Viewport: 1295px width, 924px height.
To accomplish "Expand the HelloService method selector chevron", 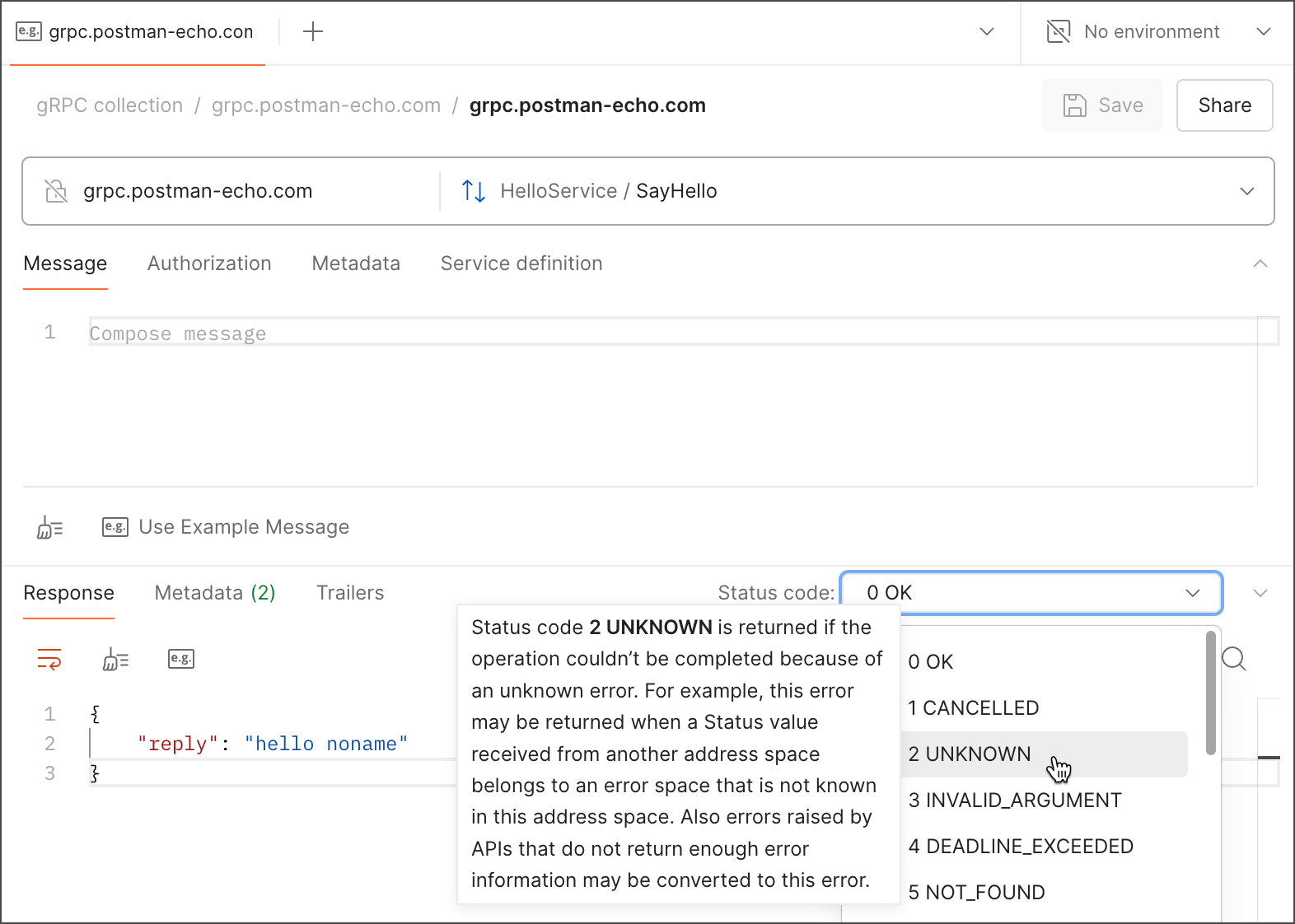I will click(1246, 191).
